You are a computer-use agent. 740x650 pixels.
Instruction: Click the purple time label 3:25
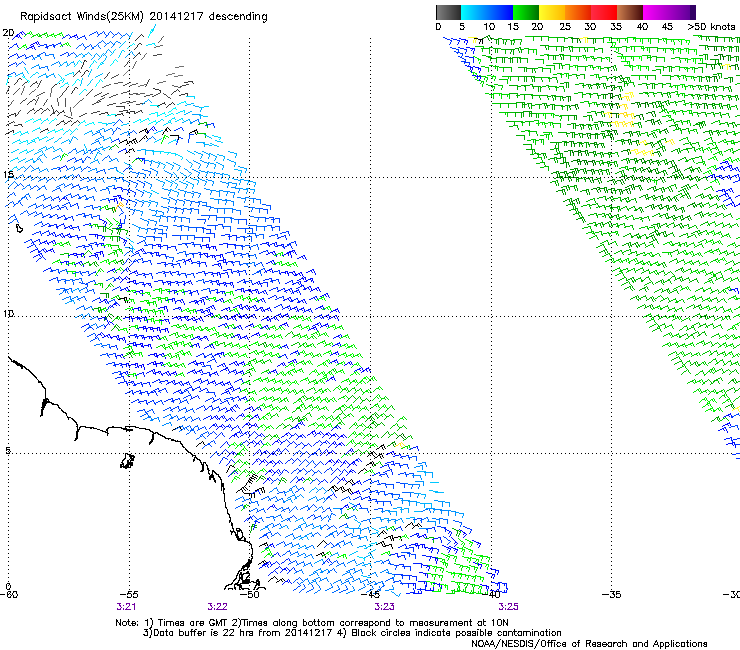[508, 607]
